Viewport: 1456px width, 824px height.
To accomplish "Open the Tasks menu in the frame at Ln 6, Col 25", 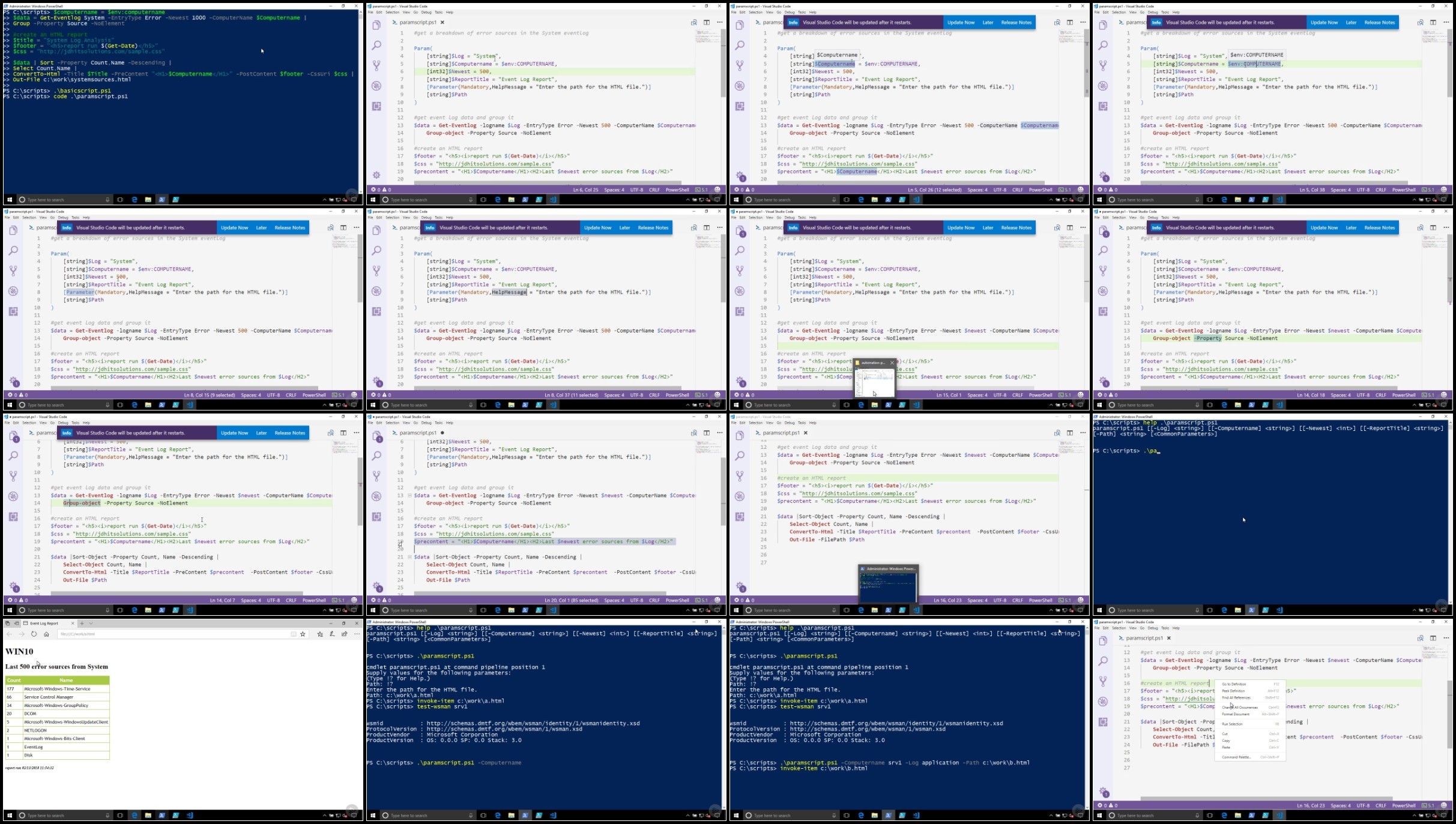I will point(438,12).
